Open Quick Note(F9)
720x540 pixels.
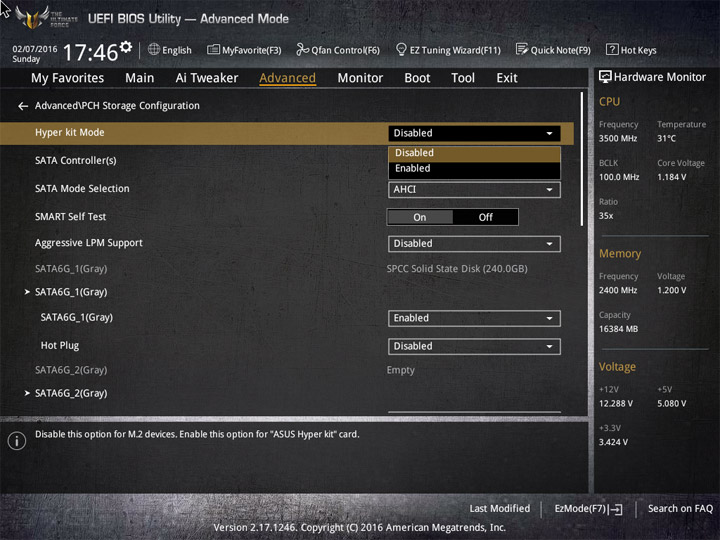pos(553,50)
